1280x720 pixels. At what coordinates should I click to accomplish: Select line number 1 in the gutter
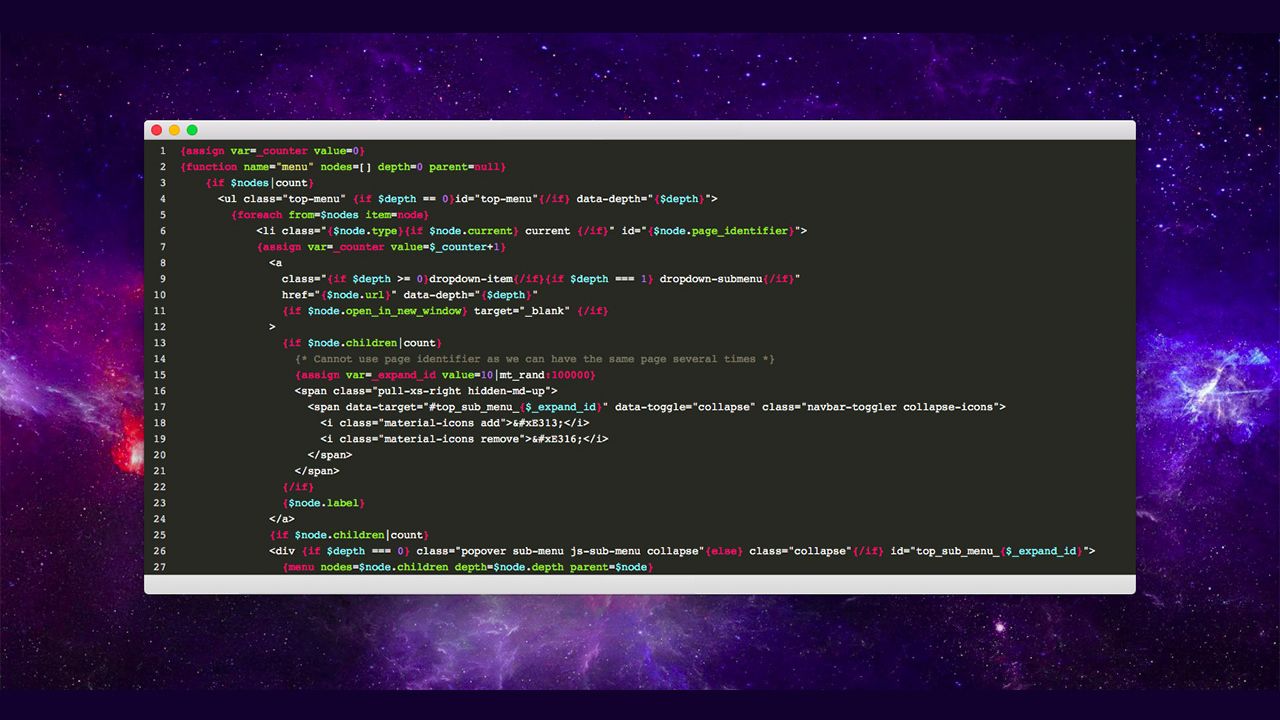(163, 150)
